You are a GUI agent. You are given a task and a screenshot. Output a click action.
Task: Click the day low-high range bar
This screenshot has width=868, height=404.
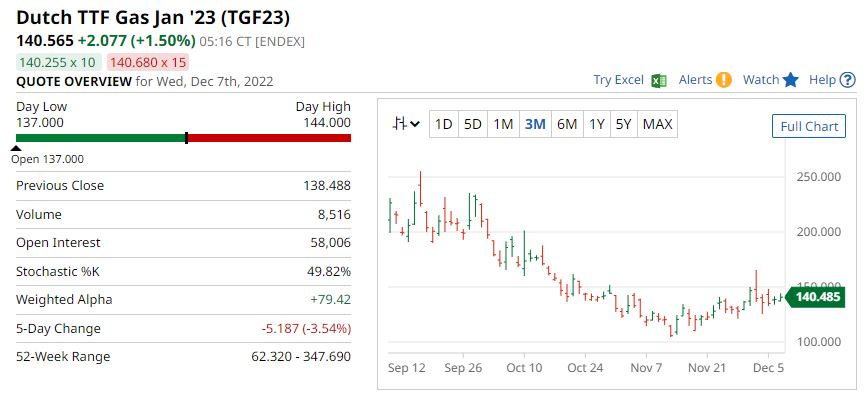pyautogui.click(x=184, y=138)
